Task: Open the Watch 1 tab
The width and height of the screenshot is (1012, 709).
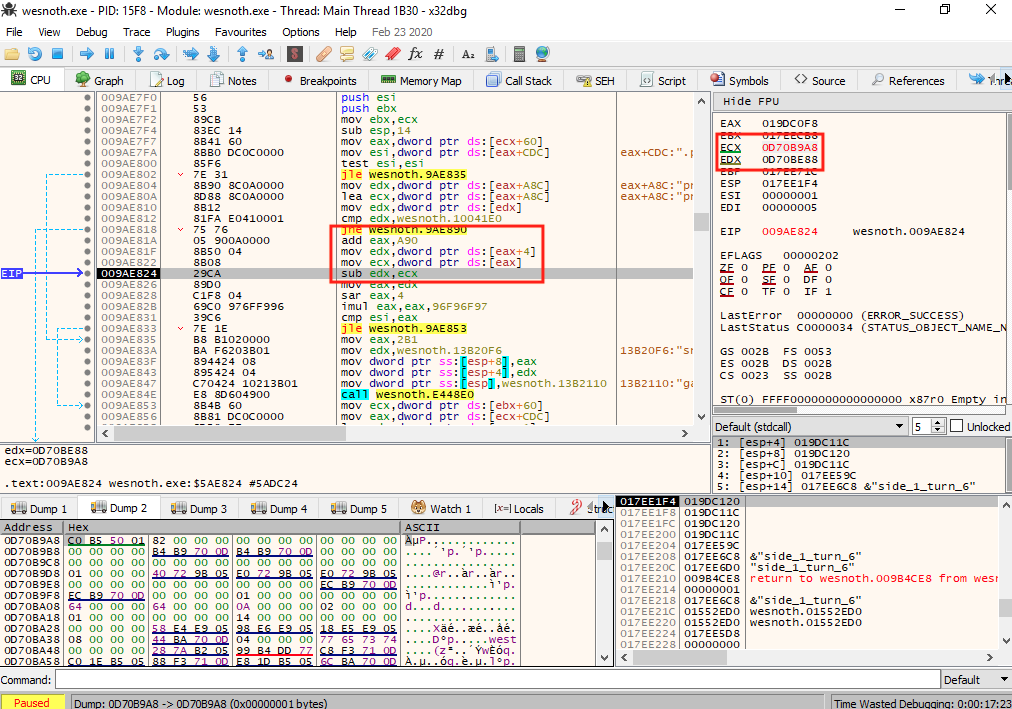Action: pos(441,508)
